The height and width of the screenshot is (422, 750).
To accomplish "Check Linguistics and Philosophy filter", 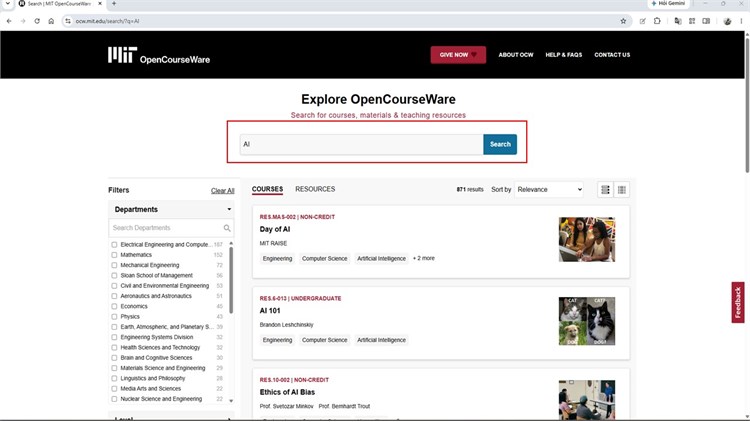I will (x=114, y=378).
